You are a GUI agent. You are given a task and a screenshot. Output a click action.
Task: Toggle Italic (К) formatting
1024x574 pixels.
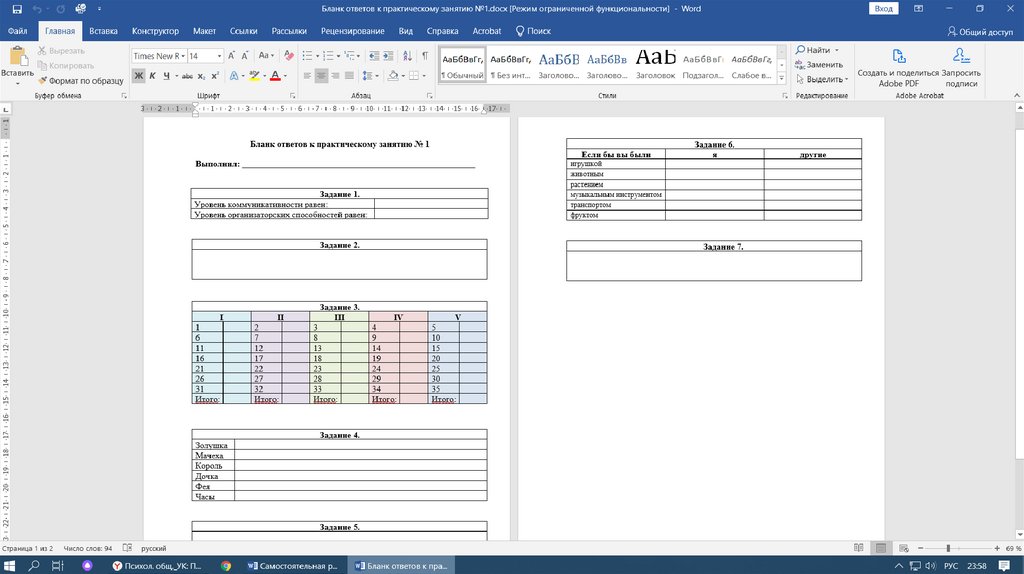pos(152,76)
